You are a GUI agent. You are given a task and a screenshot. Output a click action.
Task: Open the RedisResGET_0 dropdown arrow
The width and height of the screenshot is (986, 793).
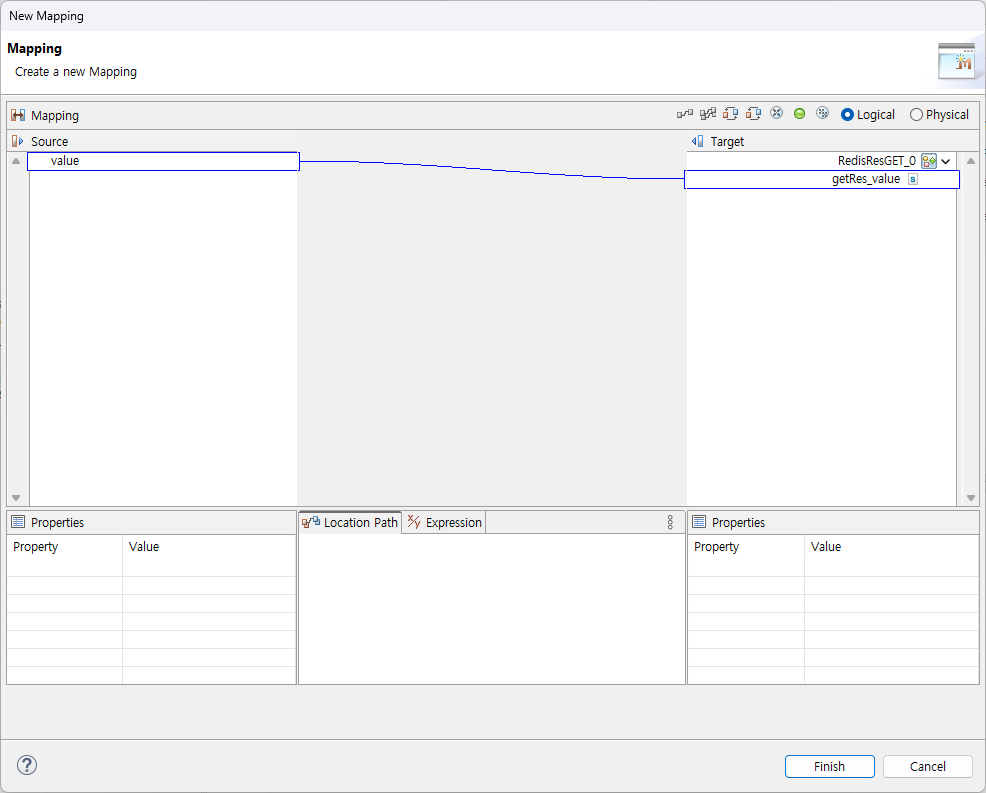(x=944, y=160)
